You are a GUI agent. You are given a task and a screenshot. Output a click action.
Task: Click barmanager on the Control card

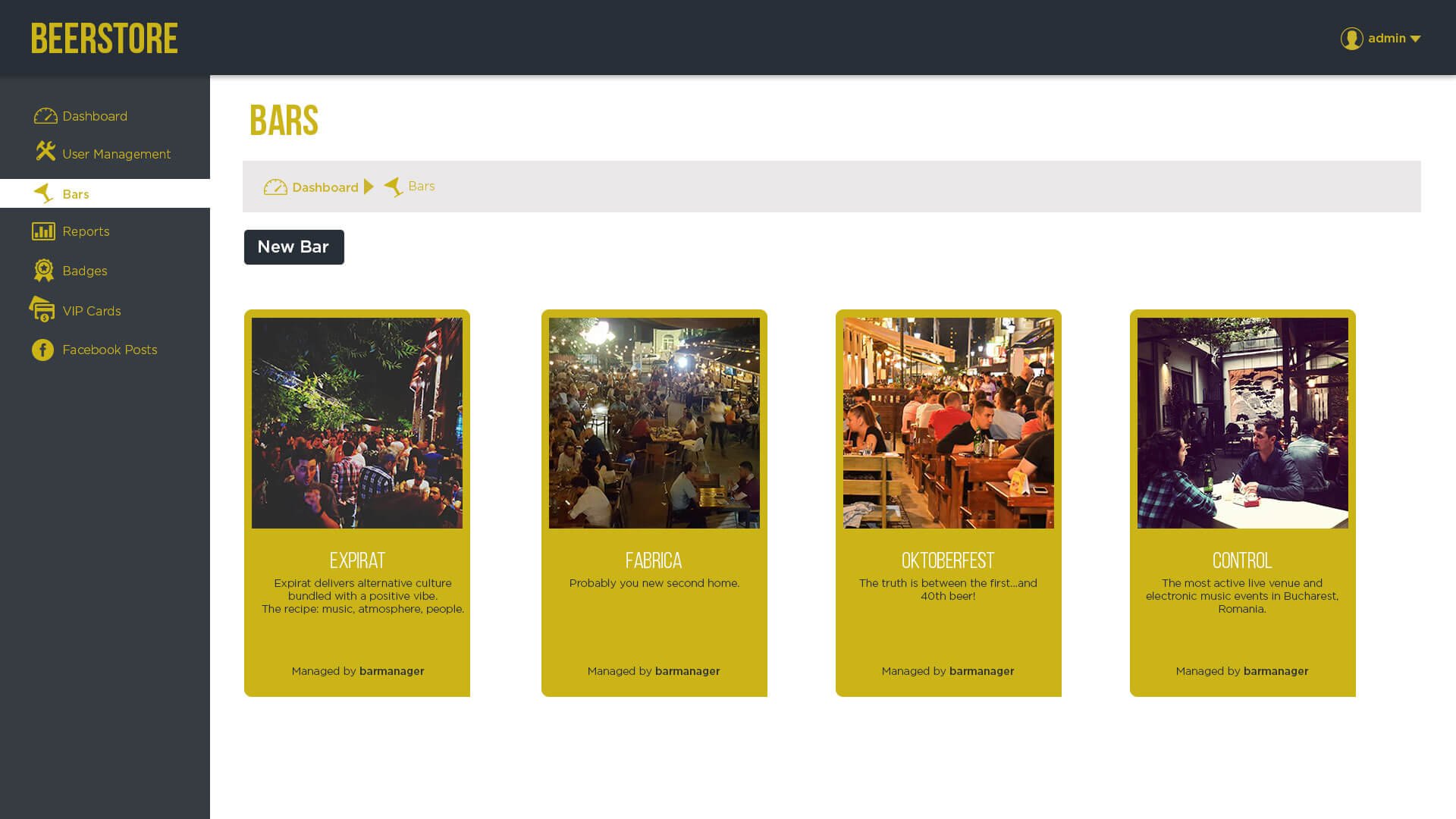[x=1276, y=671]
